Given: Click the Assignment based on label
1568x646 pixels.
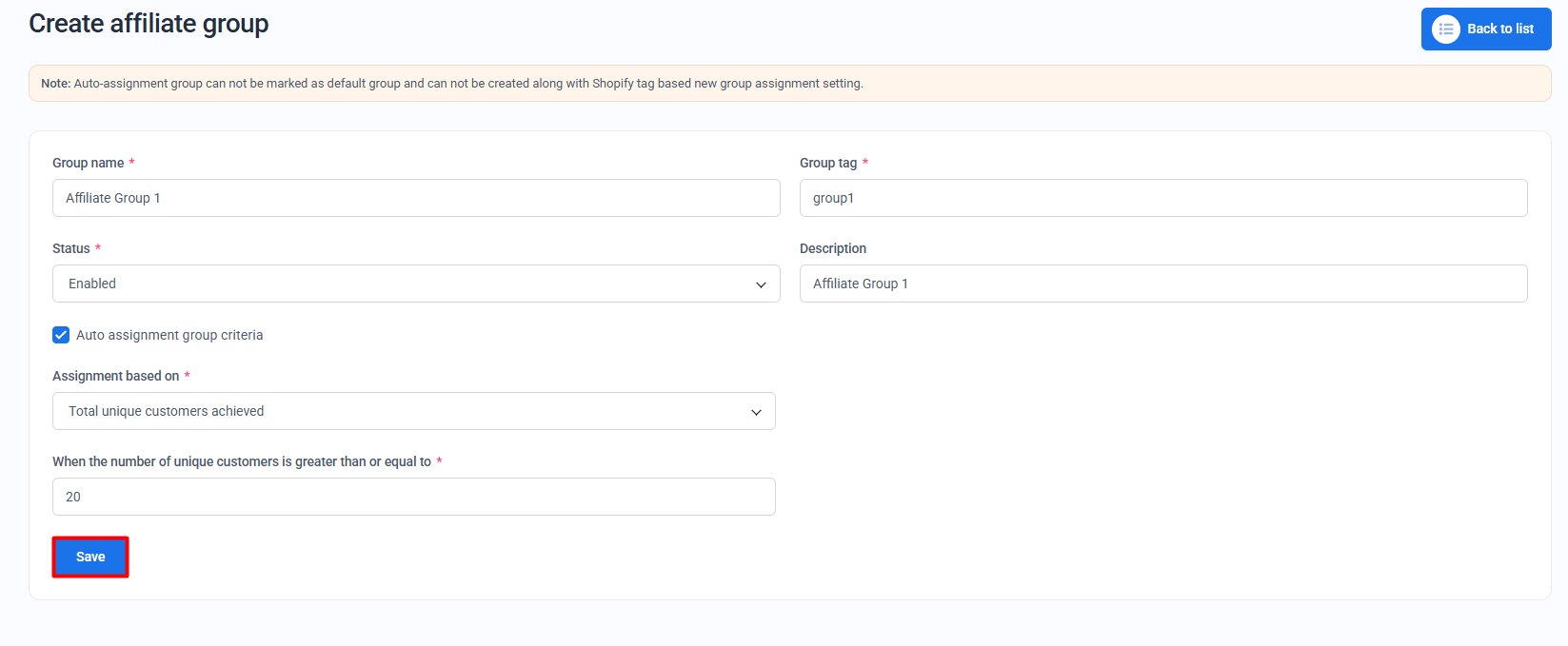Looking at the screenshot, I should click(x=115, y=376).
